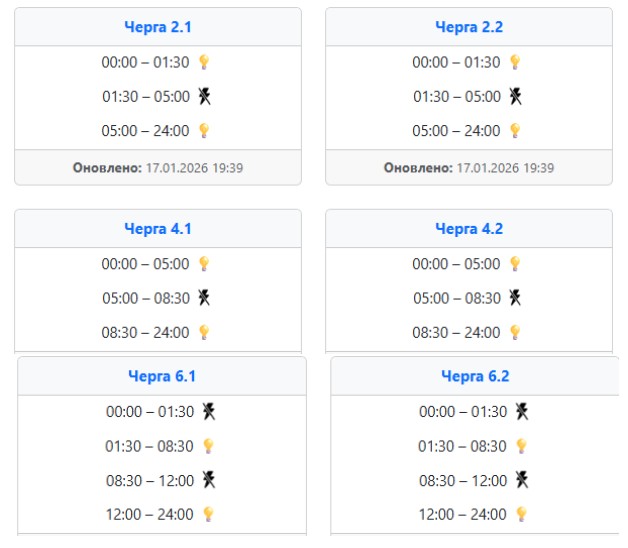Click the power-off icon beside 08:30 – 12:00 in Черга 6.2

(521, 480)
